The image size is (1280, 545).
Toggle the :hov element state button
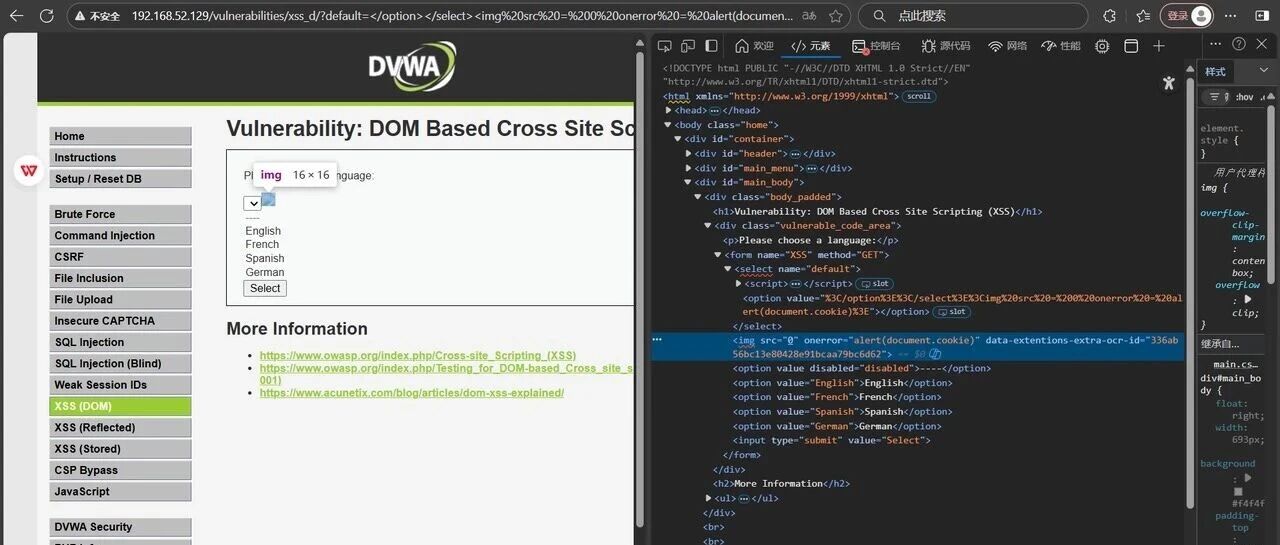click(x=1244, y=97)
